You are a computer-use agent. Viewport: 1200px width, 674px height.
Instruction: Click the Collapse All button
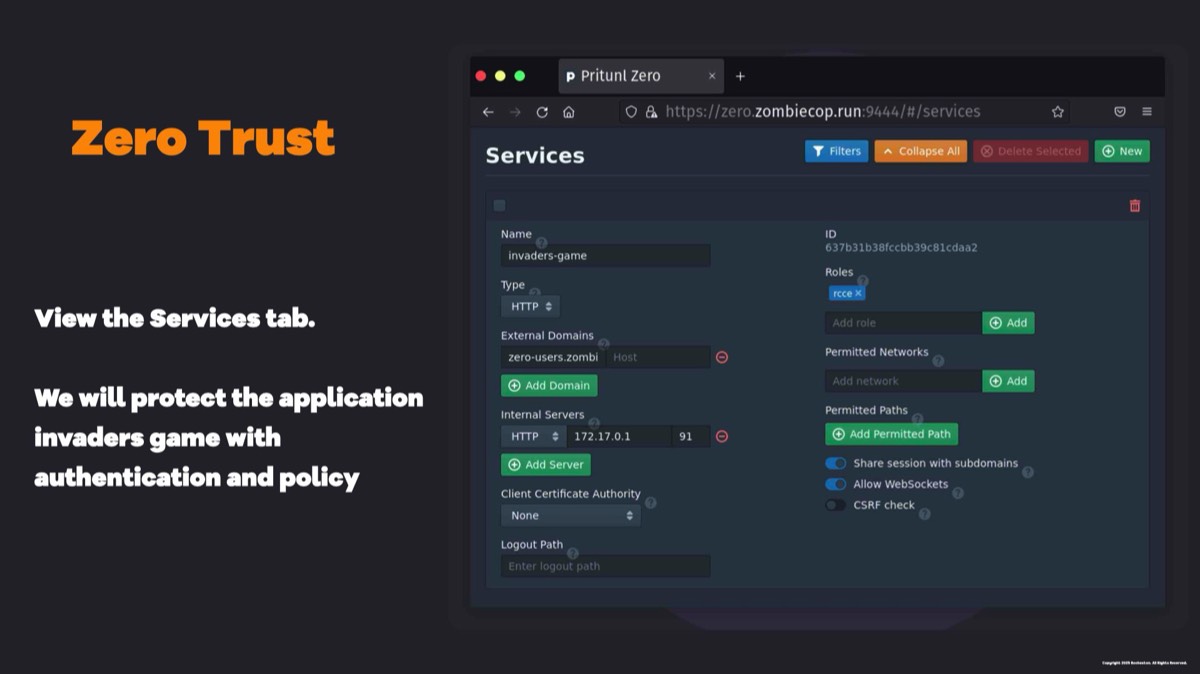point(920,151)
